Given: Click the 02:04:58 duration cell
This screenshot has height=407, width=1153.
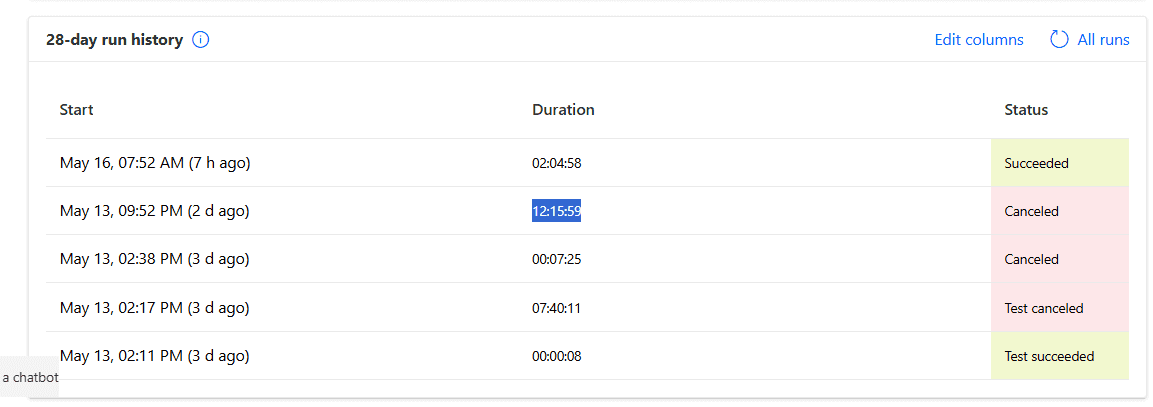Looking at the screenshot, I should [557, 163].
